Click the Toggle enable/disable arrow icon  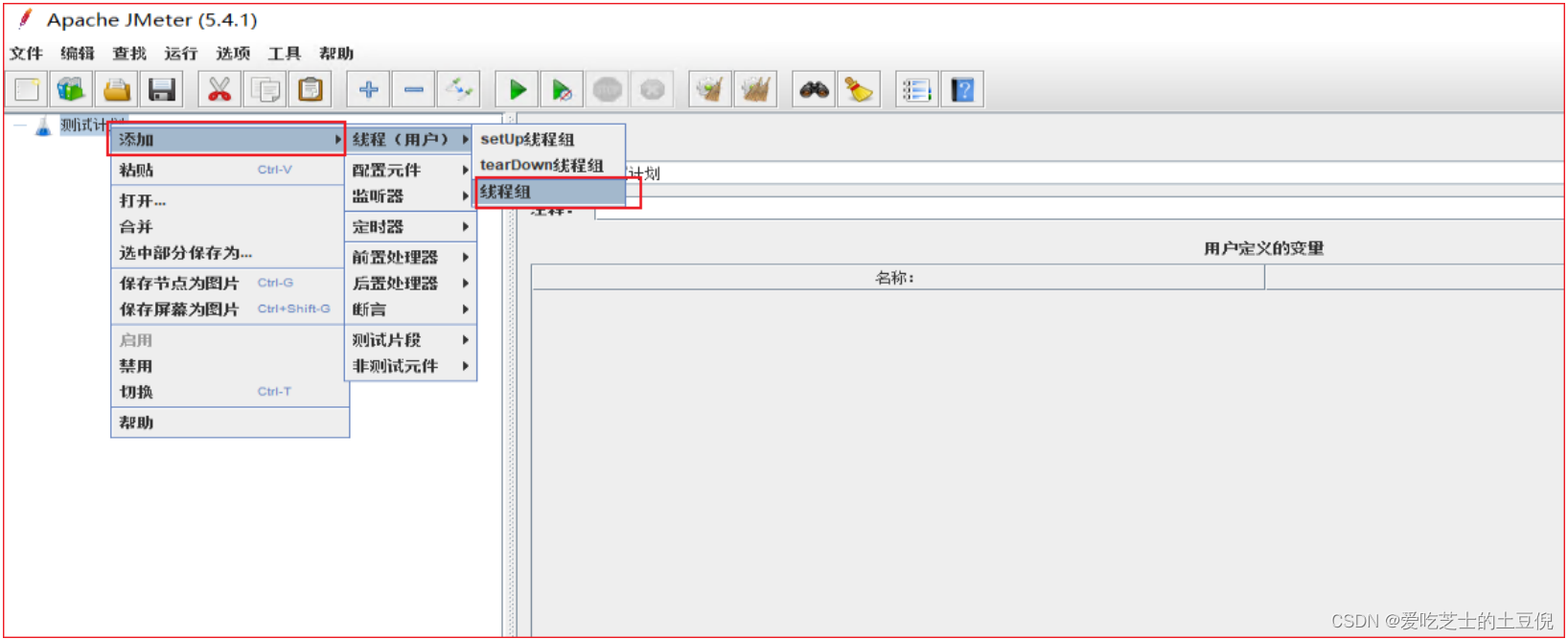[458, 90]
